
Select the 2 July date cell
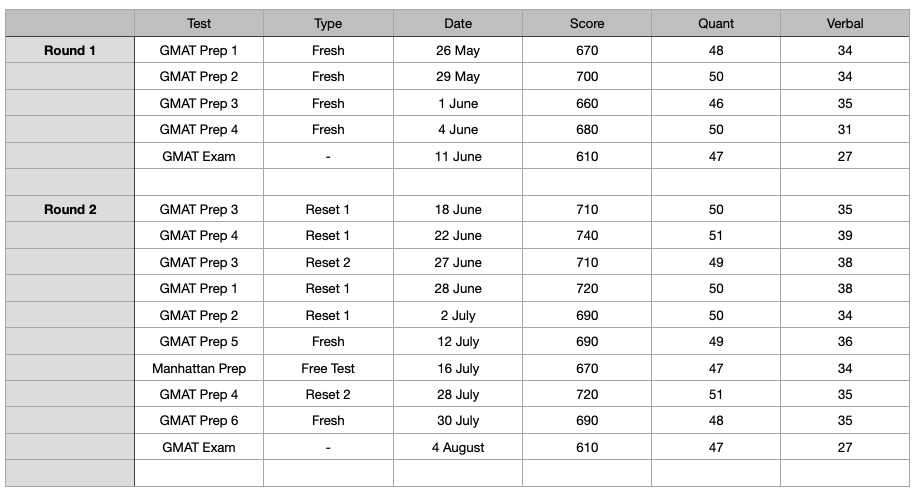click(458, 315)
